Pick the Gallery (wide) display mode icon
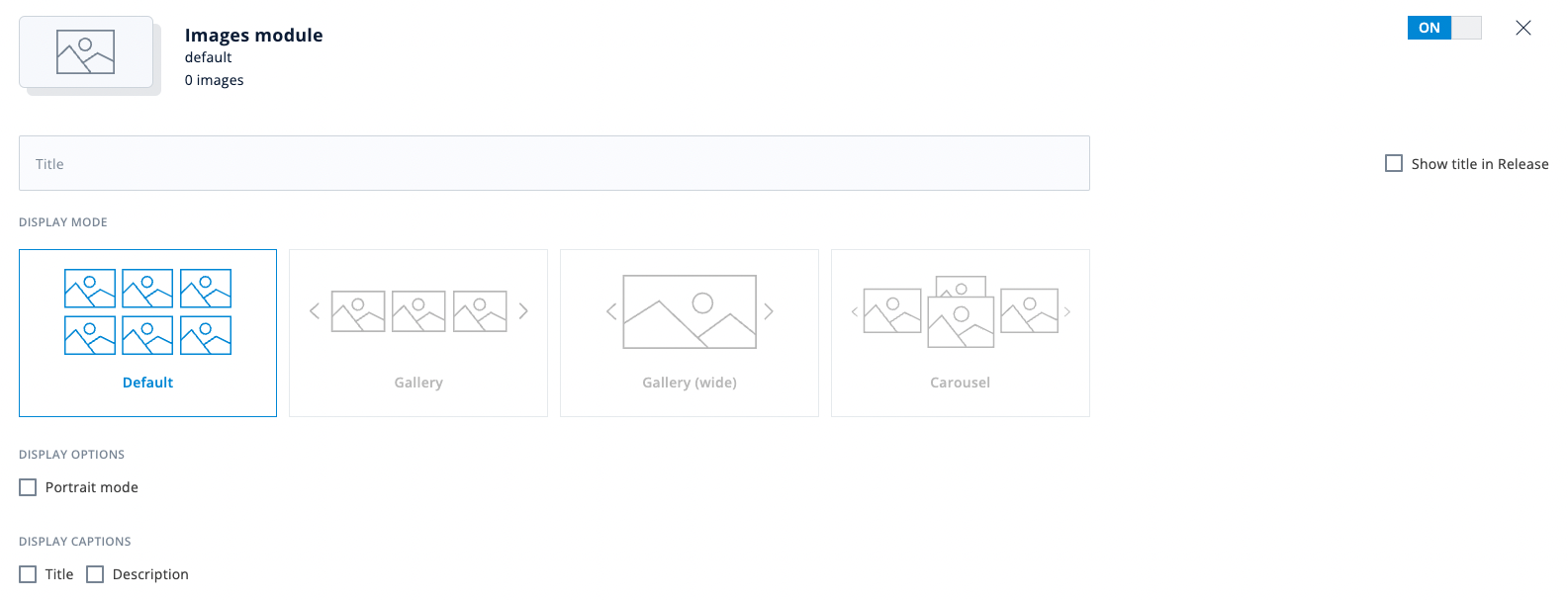The width and height of the screenshot is (1568, 600). click(690, 311)
